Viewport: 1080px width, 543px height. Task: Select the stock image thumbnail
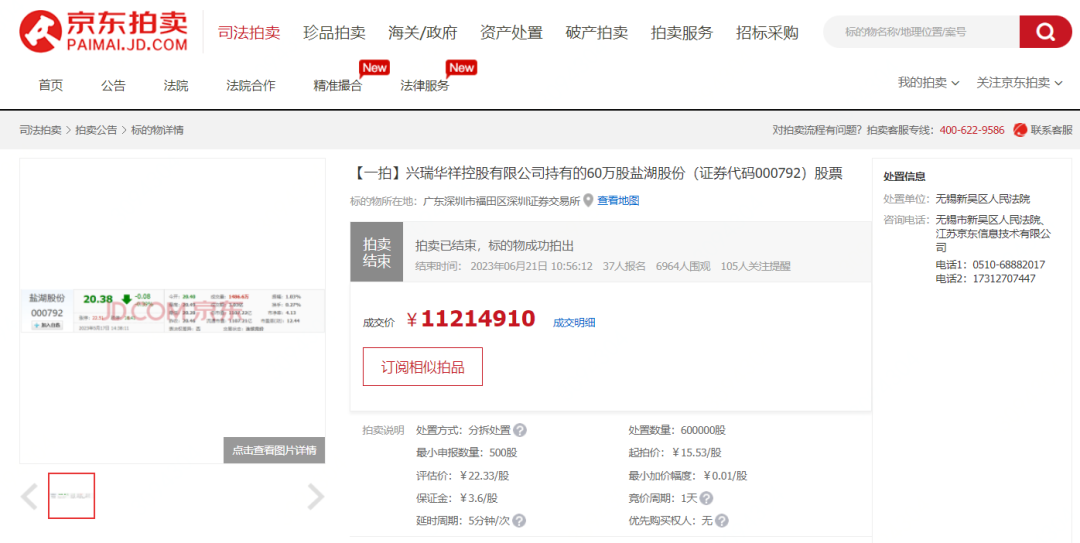(71, 496)
